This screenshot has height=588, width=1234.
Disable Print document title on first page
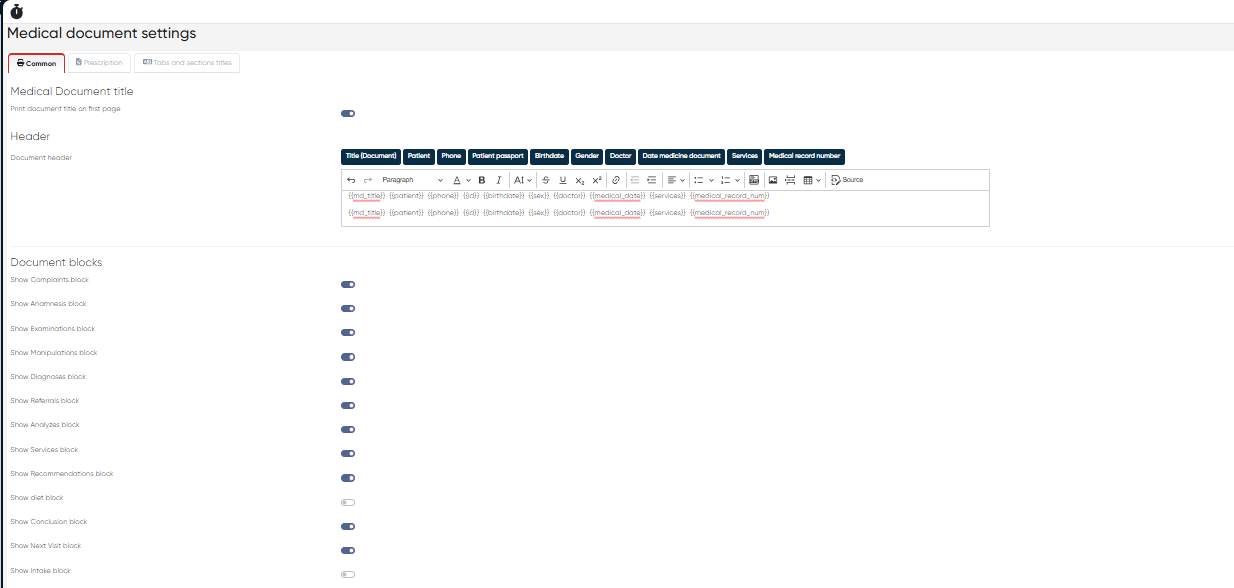coord(348,114)
